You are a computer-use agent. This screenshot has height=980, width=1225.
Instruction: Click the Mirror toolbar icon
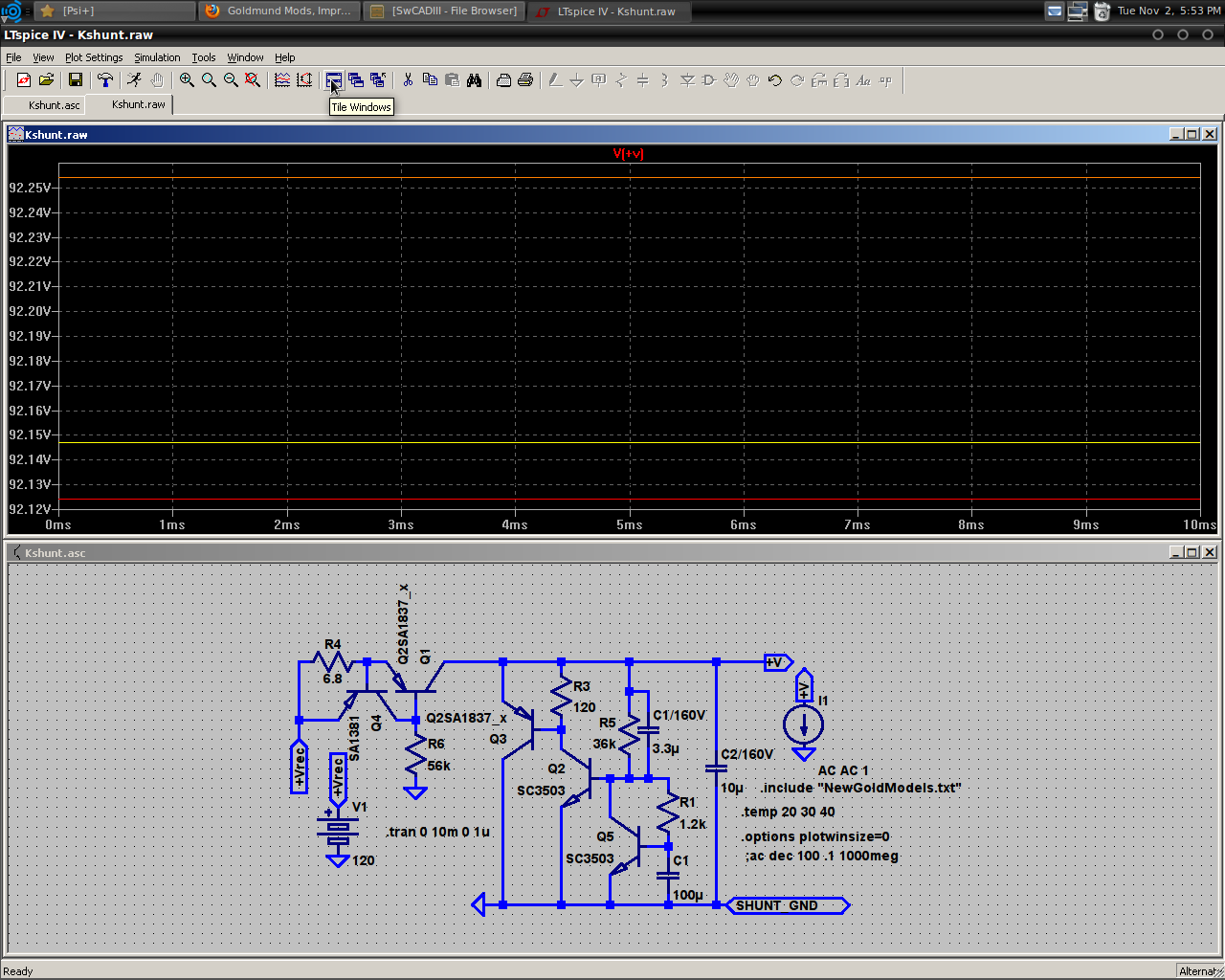pos(841,80)
